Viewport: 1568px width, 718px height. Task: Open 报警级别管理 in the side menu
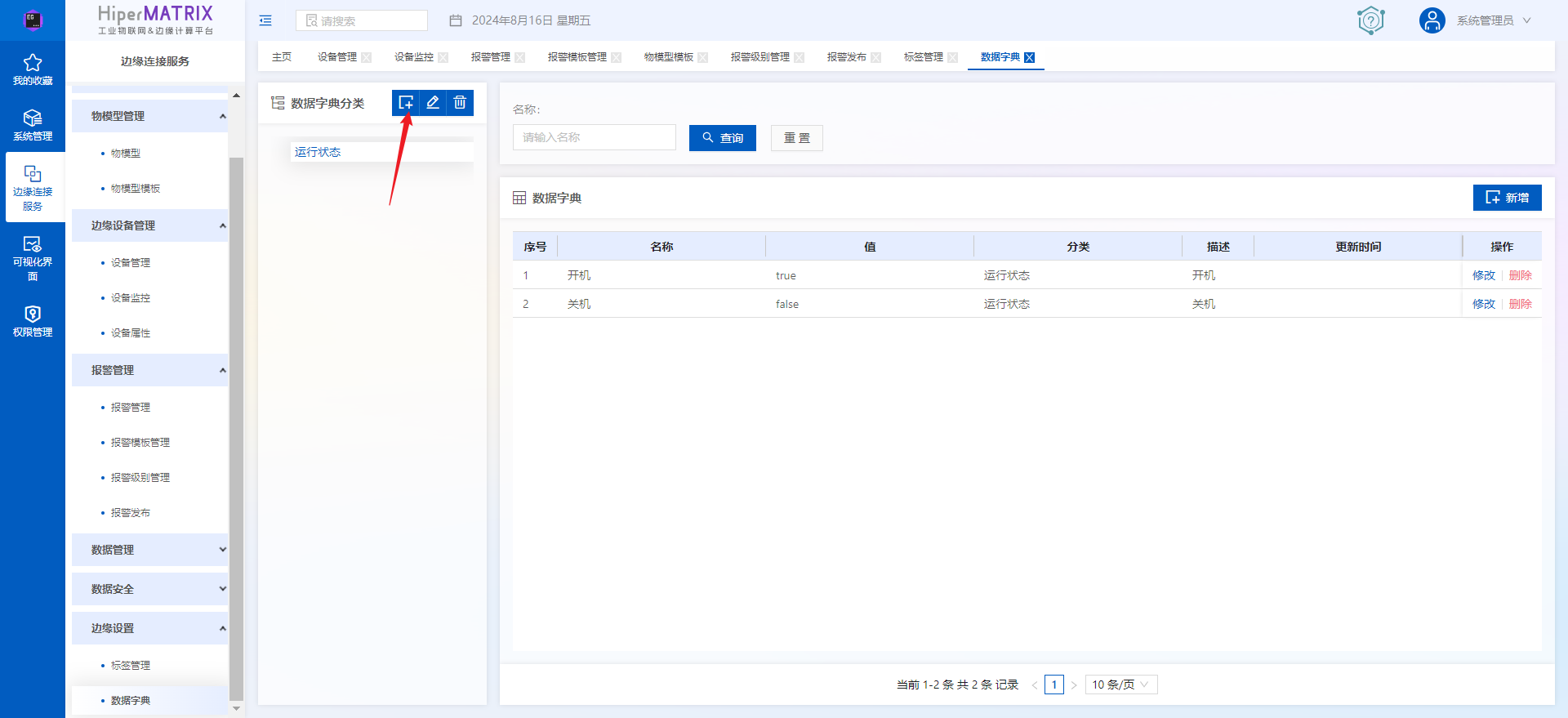pyautogui.click(x=140, y=478)
